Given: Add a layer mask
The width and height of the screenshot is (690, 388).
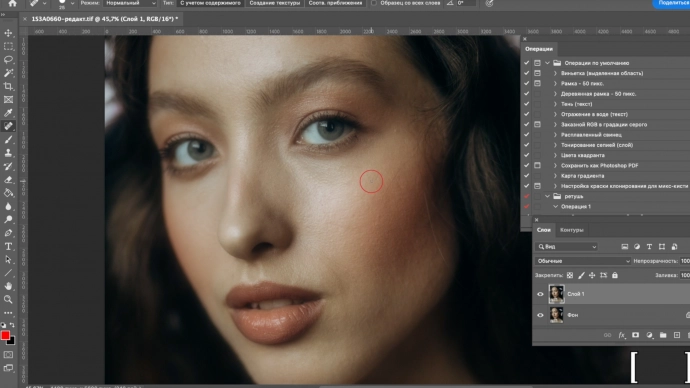Looking at the screenshot, I should click(x=635, y=335).
